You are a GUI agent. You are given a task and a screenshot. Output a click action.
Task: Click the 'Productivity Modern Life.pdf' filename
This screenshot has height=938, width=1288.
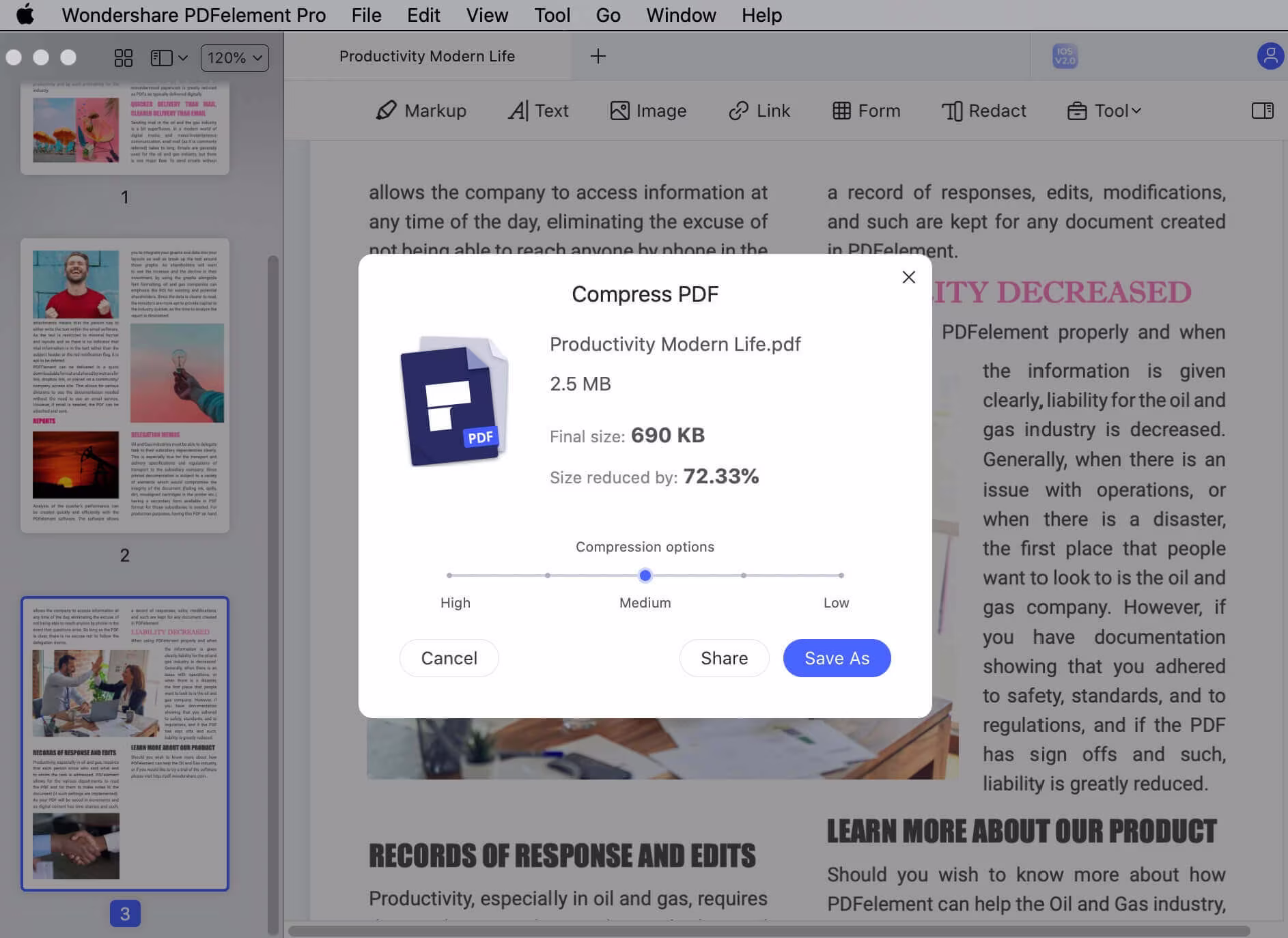tap(675, 344)
